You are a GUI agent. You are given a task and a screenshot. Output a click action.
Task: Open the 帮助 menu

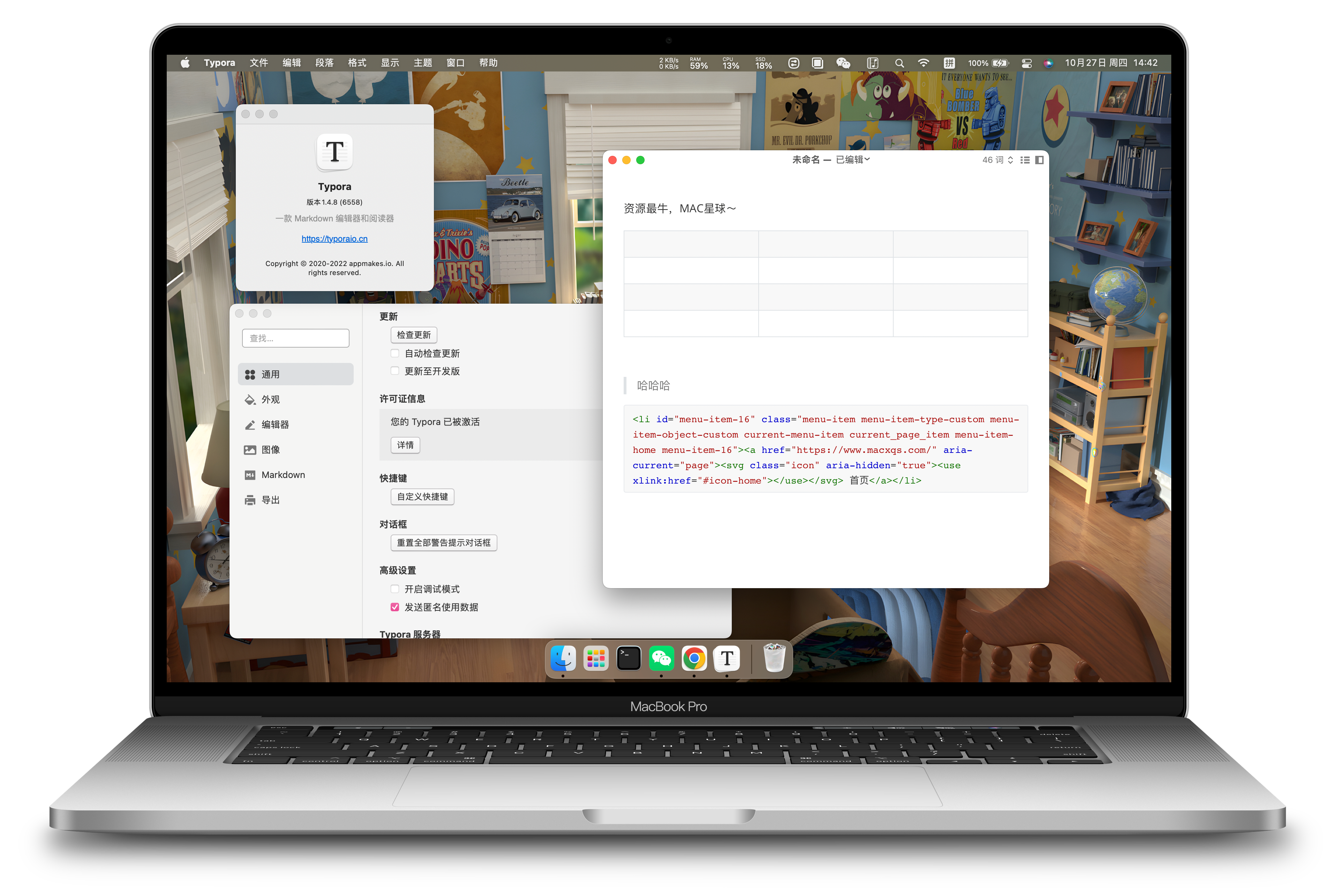[x=489, y=63]
